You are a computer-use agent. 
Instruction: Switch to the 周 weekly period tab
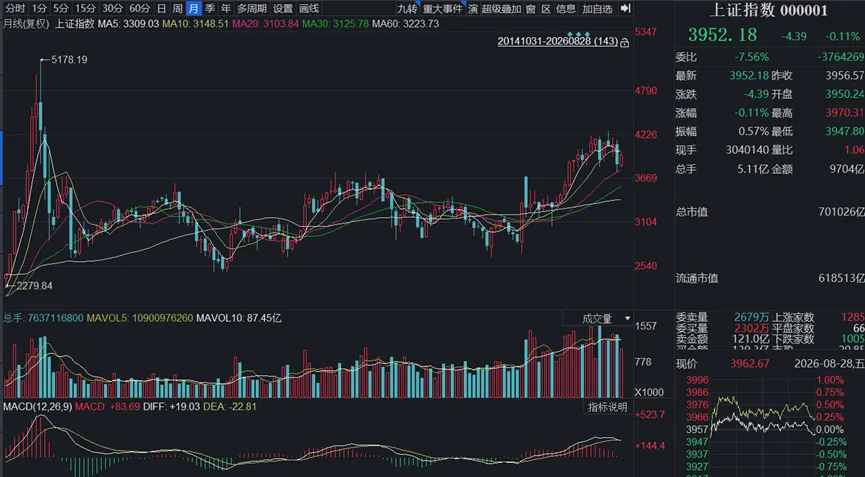coord(177,8)
